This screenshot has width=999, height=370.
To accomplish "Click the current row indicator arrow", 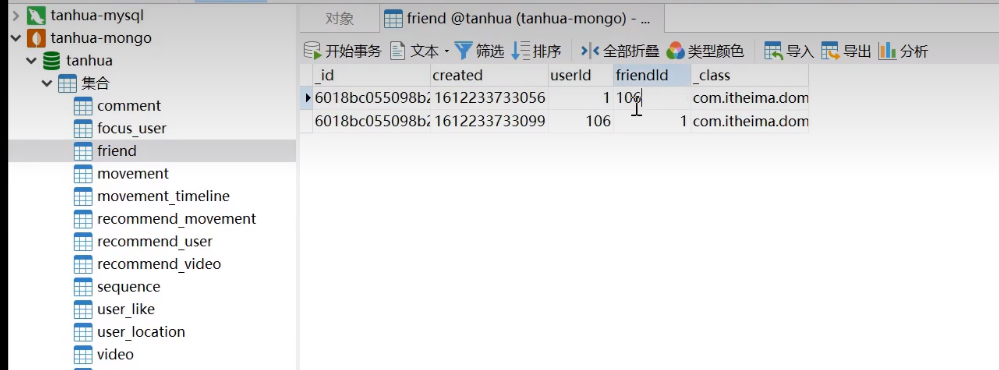I will point(308,98).
